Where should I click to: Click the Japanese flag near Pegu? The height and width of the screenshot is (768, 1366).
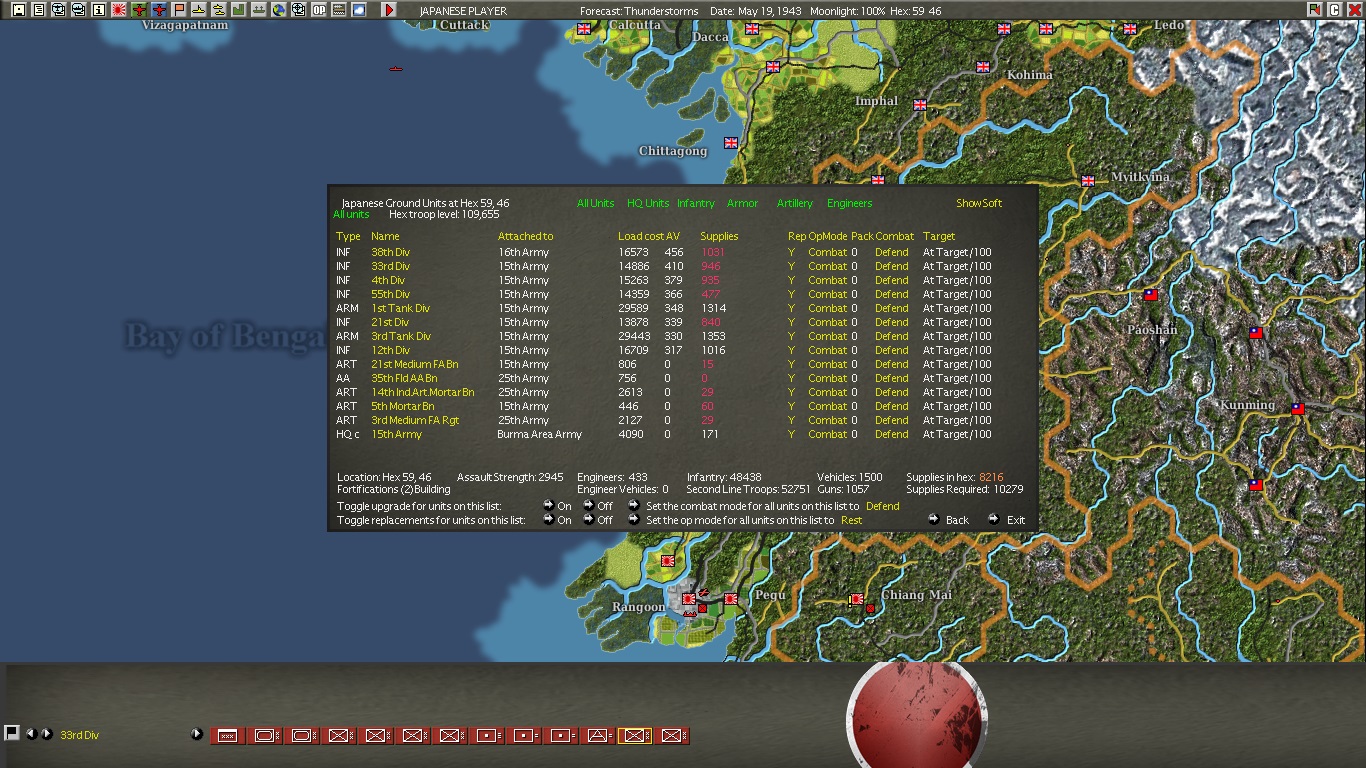[x=731, y=599]
